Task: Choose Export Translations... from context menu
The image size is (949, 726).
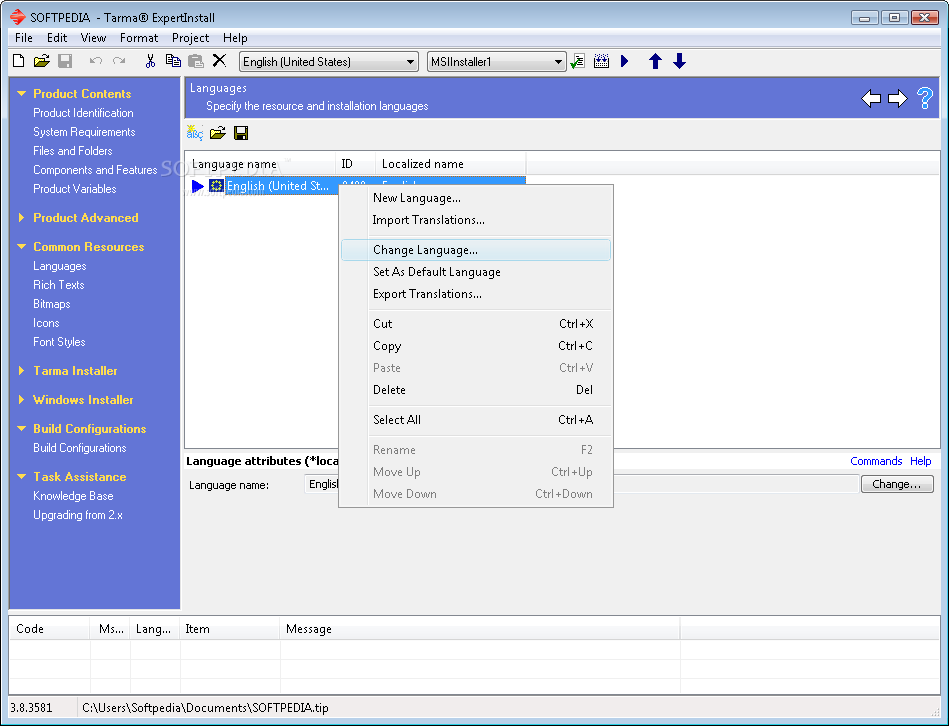Action: (x=476, y=293)
